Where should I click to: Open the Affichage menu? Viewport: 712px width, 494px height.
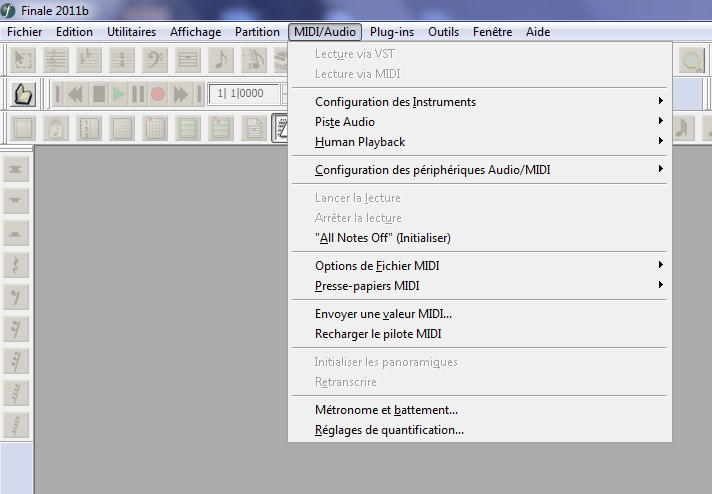(195, 32)
